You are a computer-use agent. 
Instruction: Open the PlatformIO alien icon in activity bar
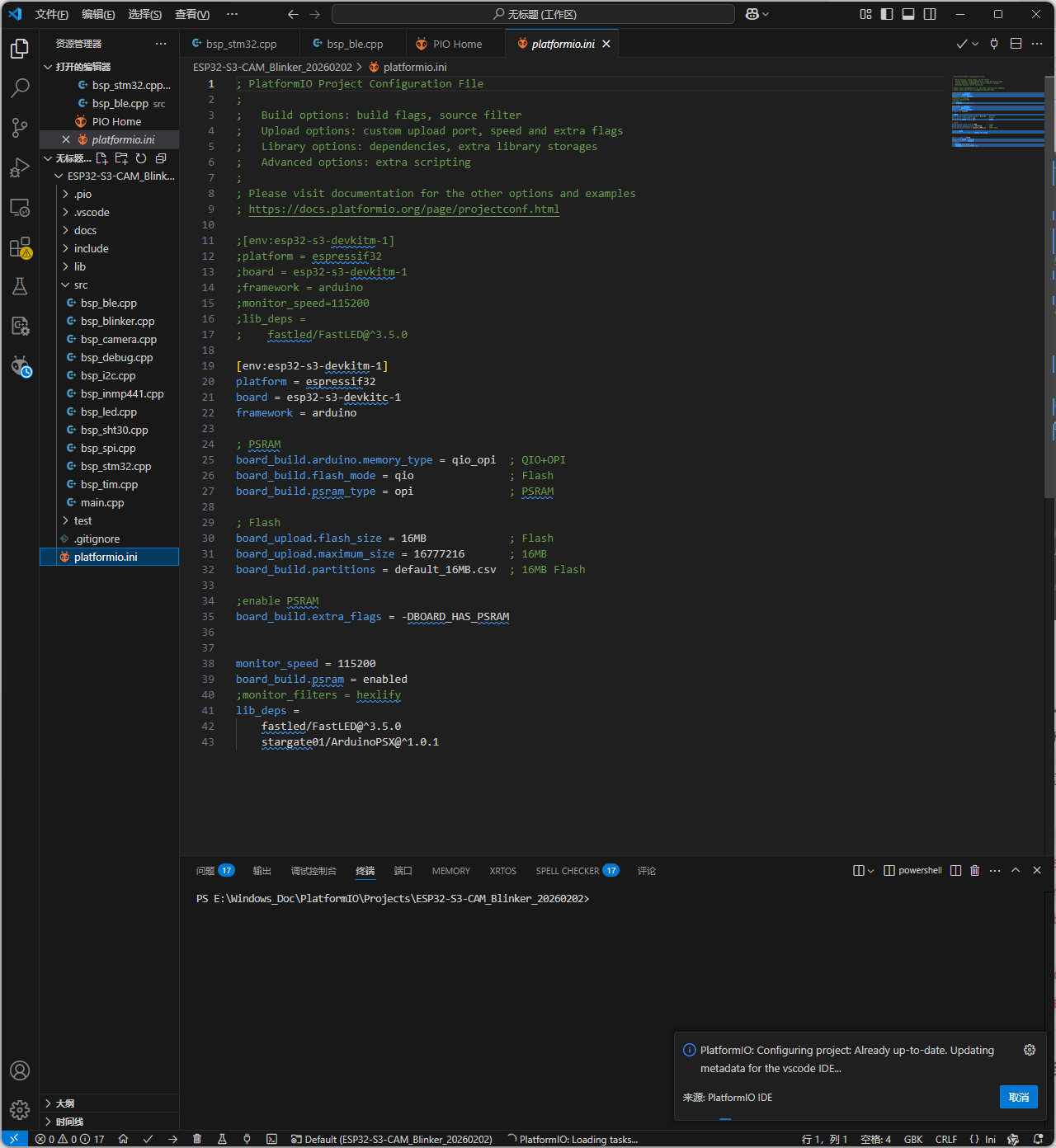point(20,365)
